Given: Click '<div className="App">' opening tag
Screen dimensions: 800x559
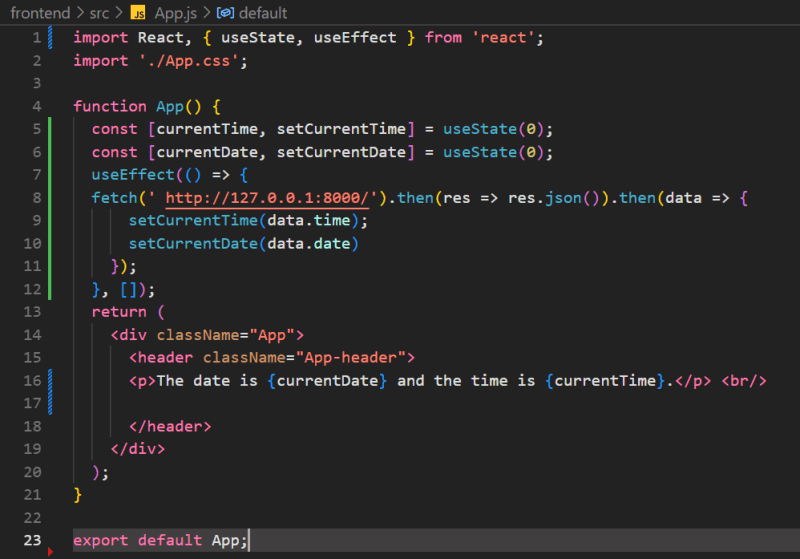Looking at the screenshot, I should [207, 335].
